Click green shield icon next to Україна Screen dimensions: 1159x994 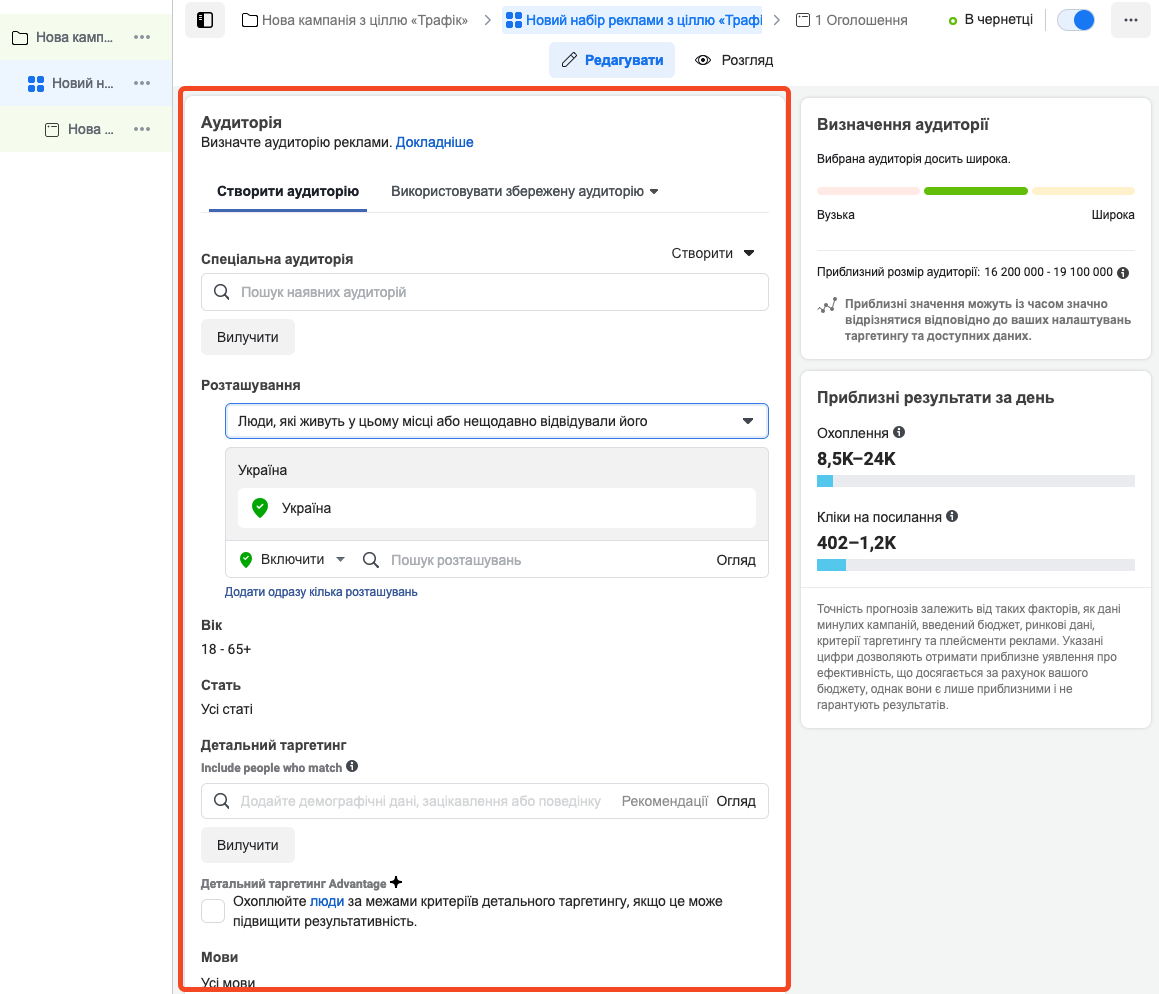[x=260, y=508]
